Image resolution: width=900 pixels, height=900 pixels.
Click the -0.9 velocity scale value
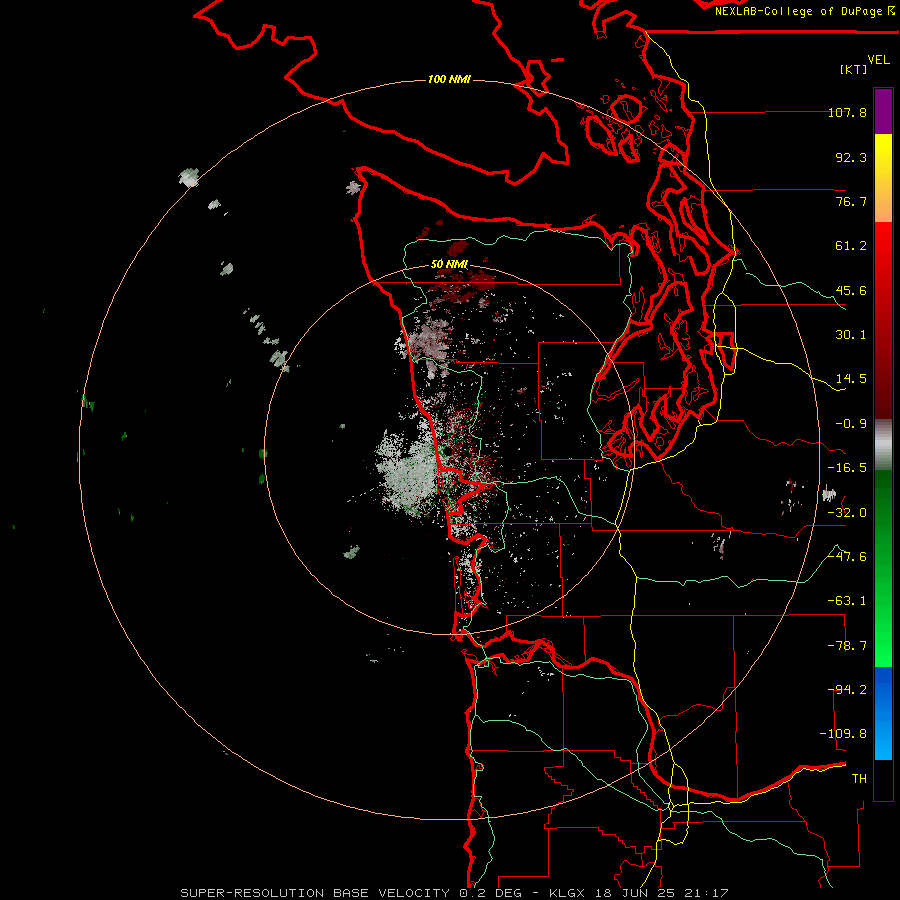pos(851,424)
